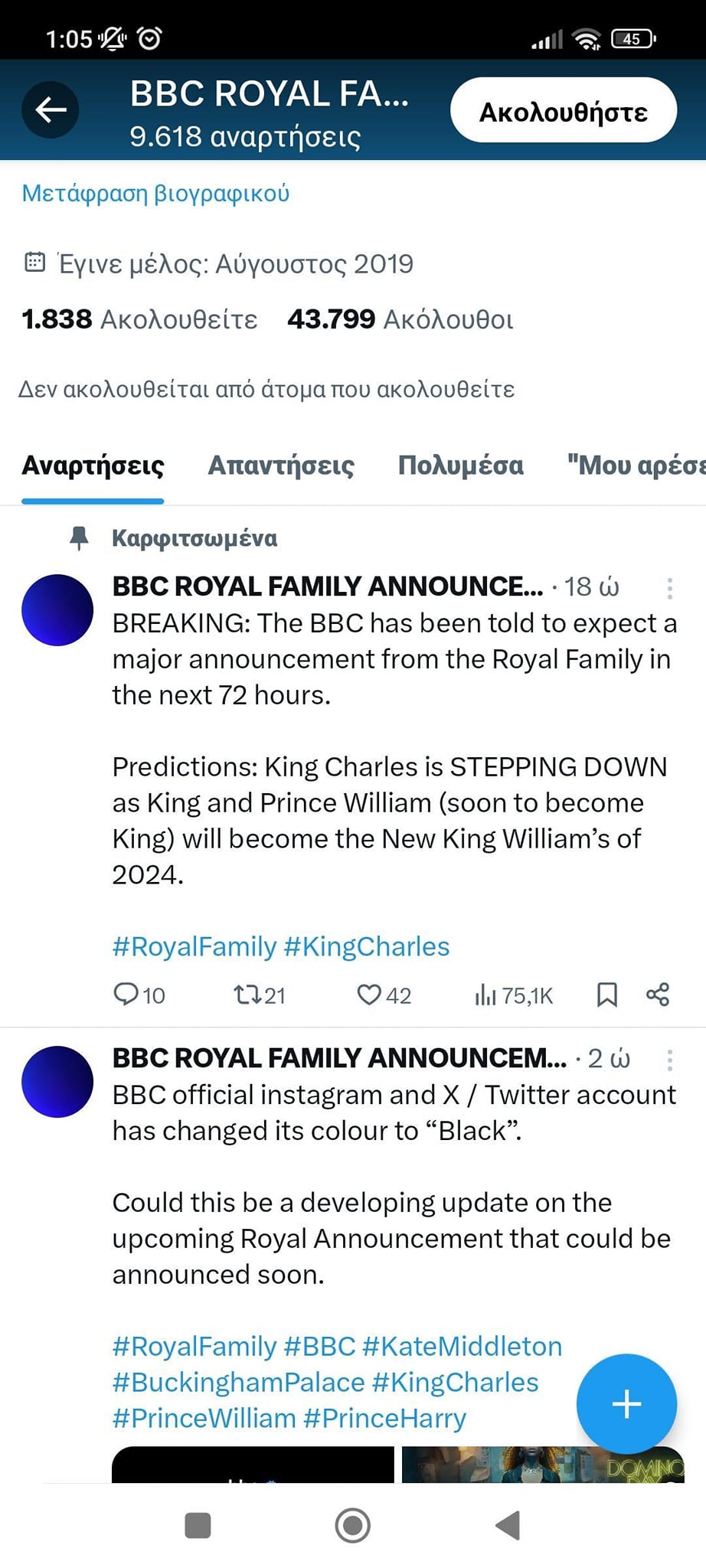The height and width of the screenshot is (1568, 706).
Task: Reply to the pinned BREAKING post
Action: (x=126, y=994)
